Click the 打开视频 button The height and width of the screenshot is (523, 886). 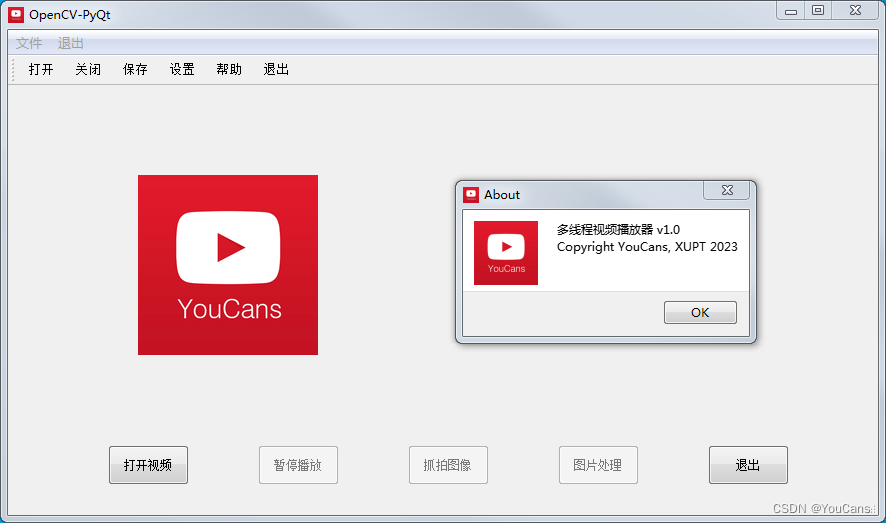pyautogui.click(x=148, y=465)
